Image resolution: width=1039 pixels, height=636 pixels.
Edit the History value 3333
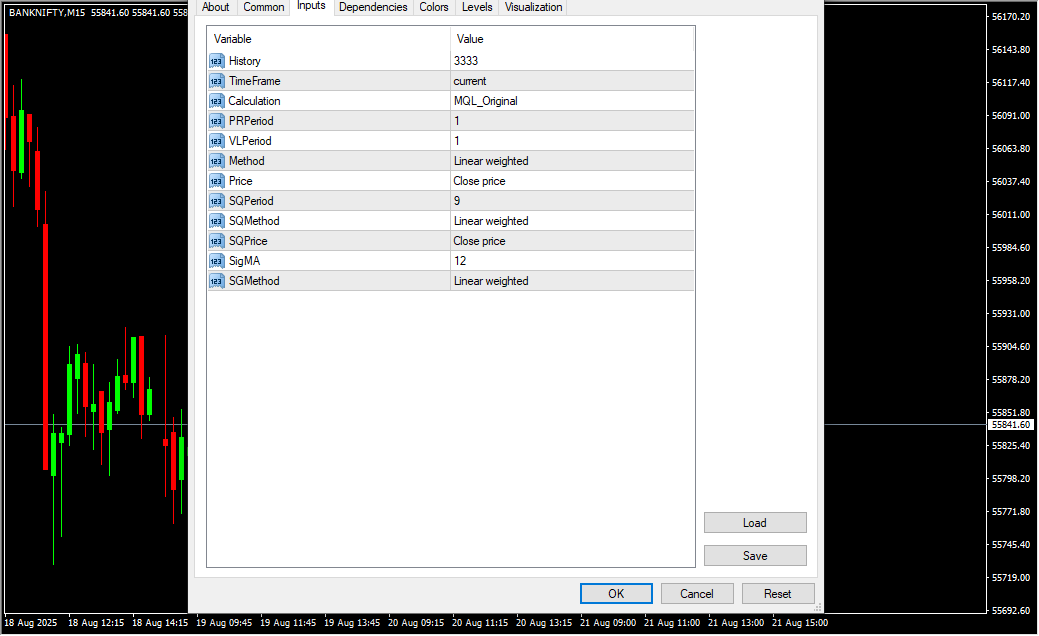pyautogui.click(x=466, y=61)
